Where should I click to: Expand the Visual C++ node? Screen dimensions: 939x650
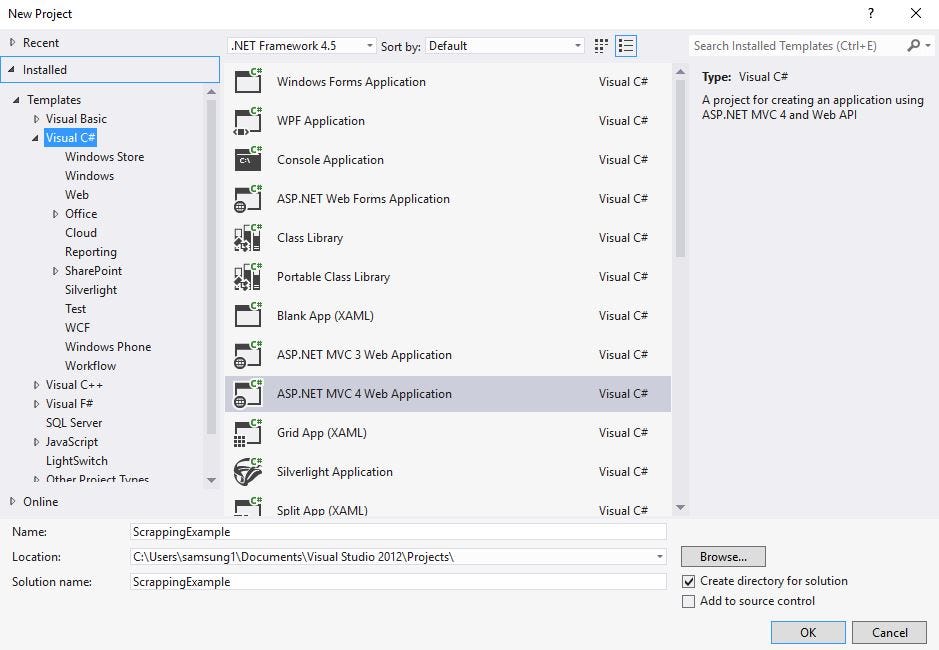click(x=36, y=385)
